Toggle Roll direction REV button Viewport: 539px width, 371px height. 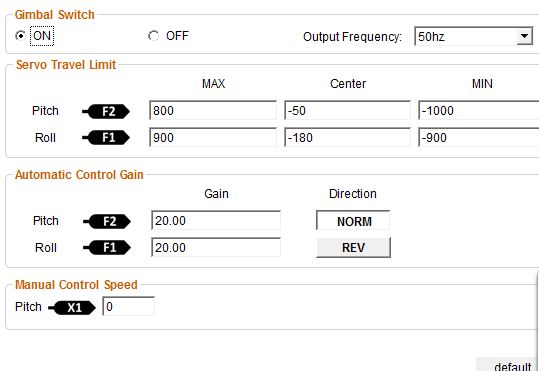[x=353, y=247]
